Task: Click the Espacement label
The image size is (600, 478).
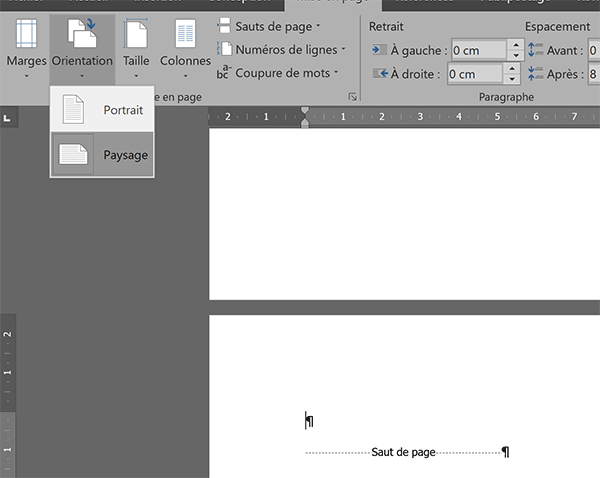Action: 557,26
